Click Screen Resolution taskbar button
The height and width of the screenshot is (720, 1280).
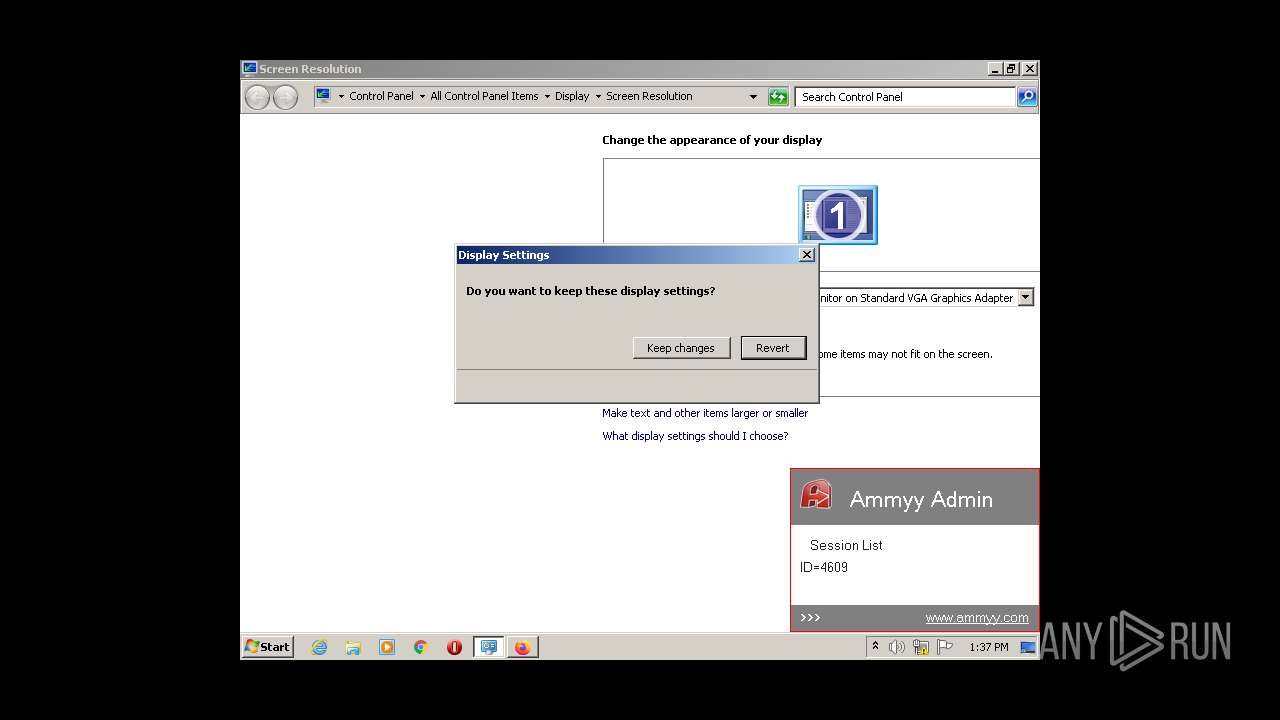pyautogui.click(x=488, y=647)
